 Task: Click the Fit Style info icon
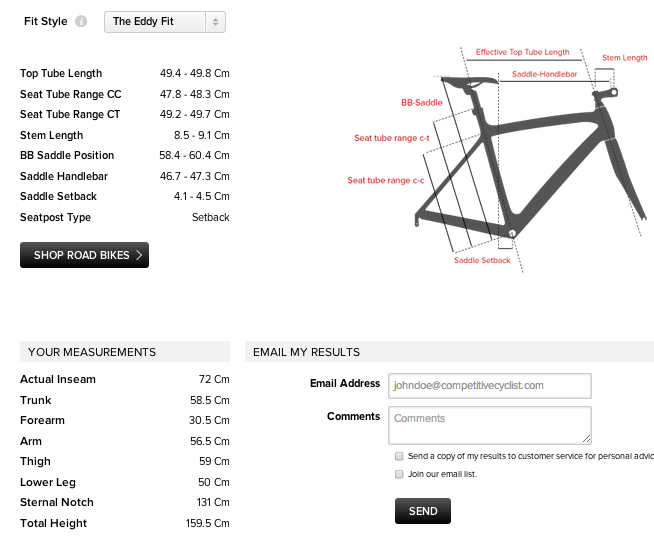click(x=81, y=21)
